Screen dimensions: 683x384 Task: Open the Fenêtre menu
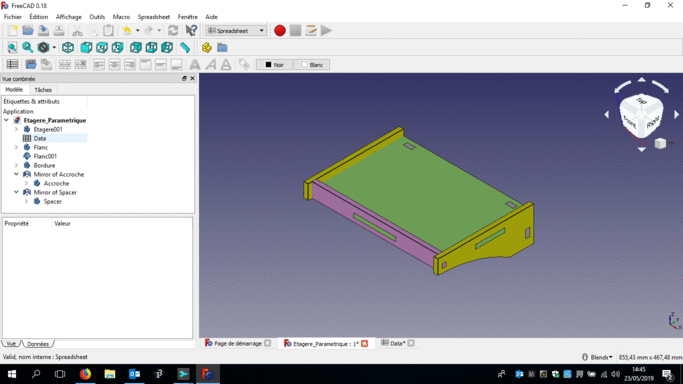click(187, 17)
